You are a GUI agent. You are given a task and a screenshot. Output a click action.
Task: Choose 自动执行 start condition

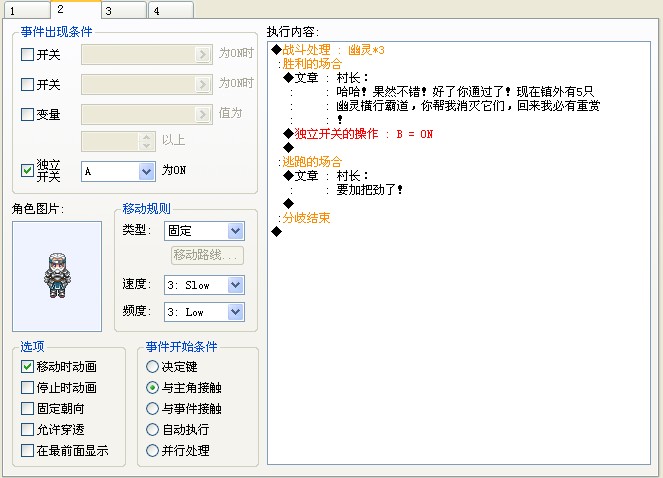point(152,430)
